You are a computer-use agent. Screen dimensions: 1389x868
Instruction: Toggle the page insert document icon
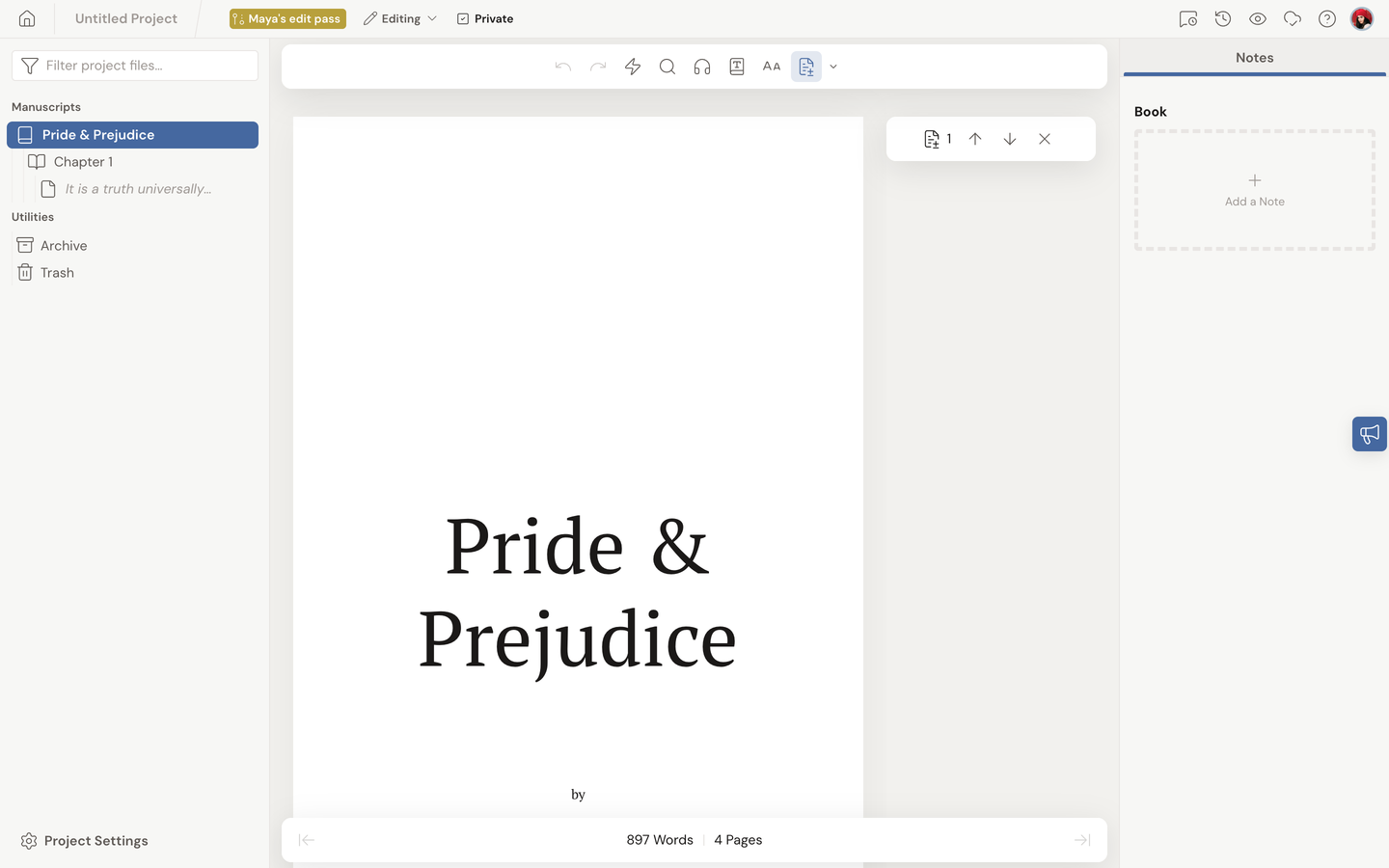[x=806, y=67]
